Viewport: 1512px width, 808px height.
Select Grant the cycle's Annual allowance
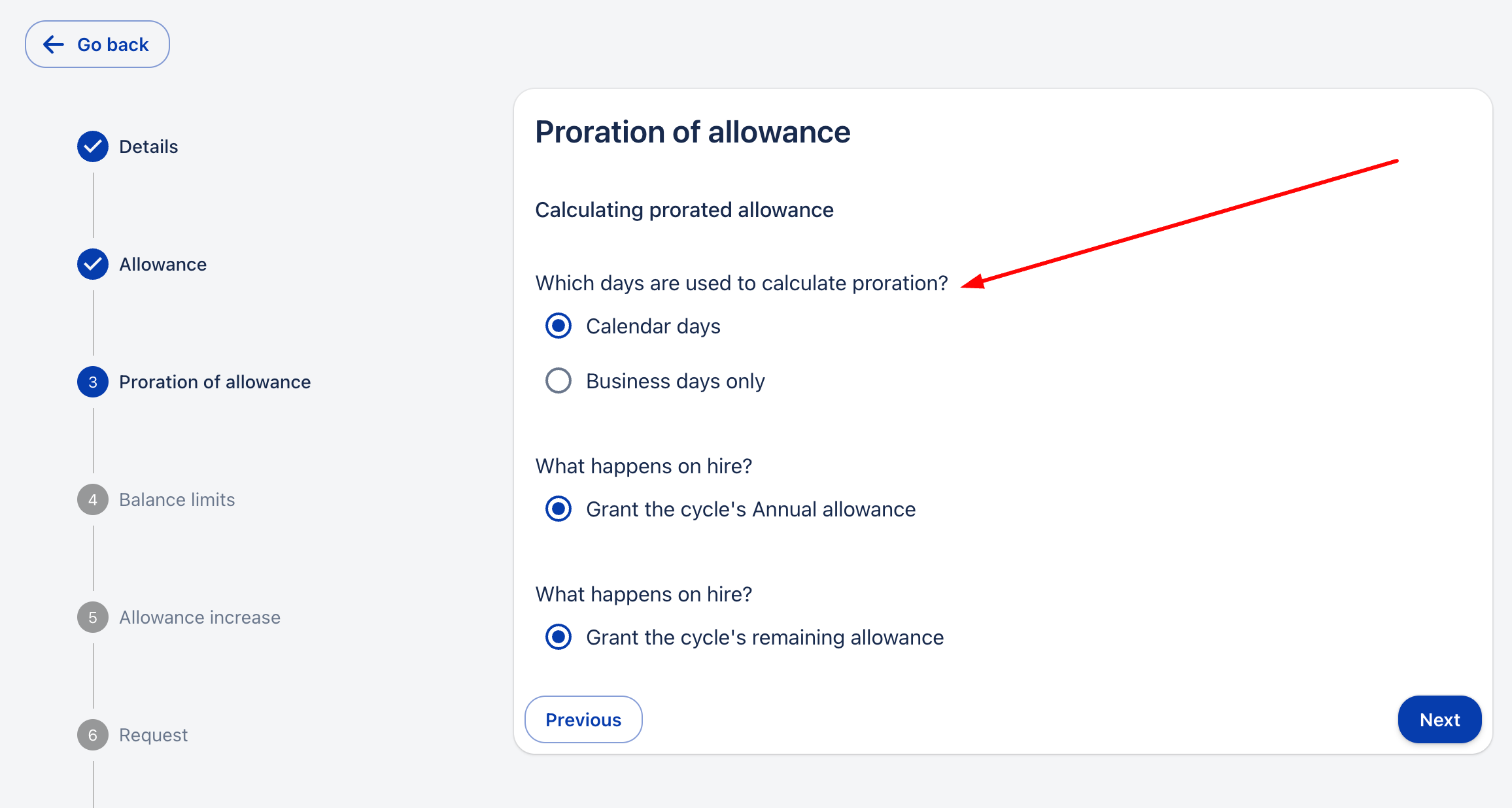click(x=558, y=509)
